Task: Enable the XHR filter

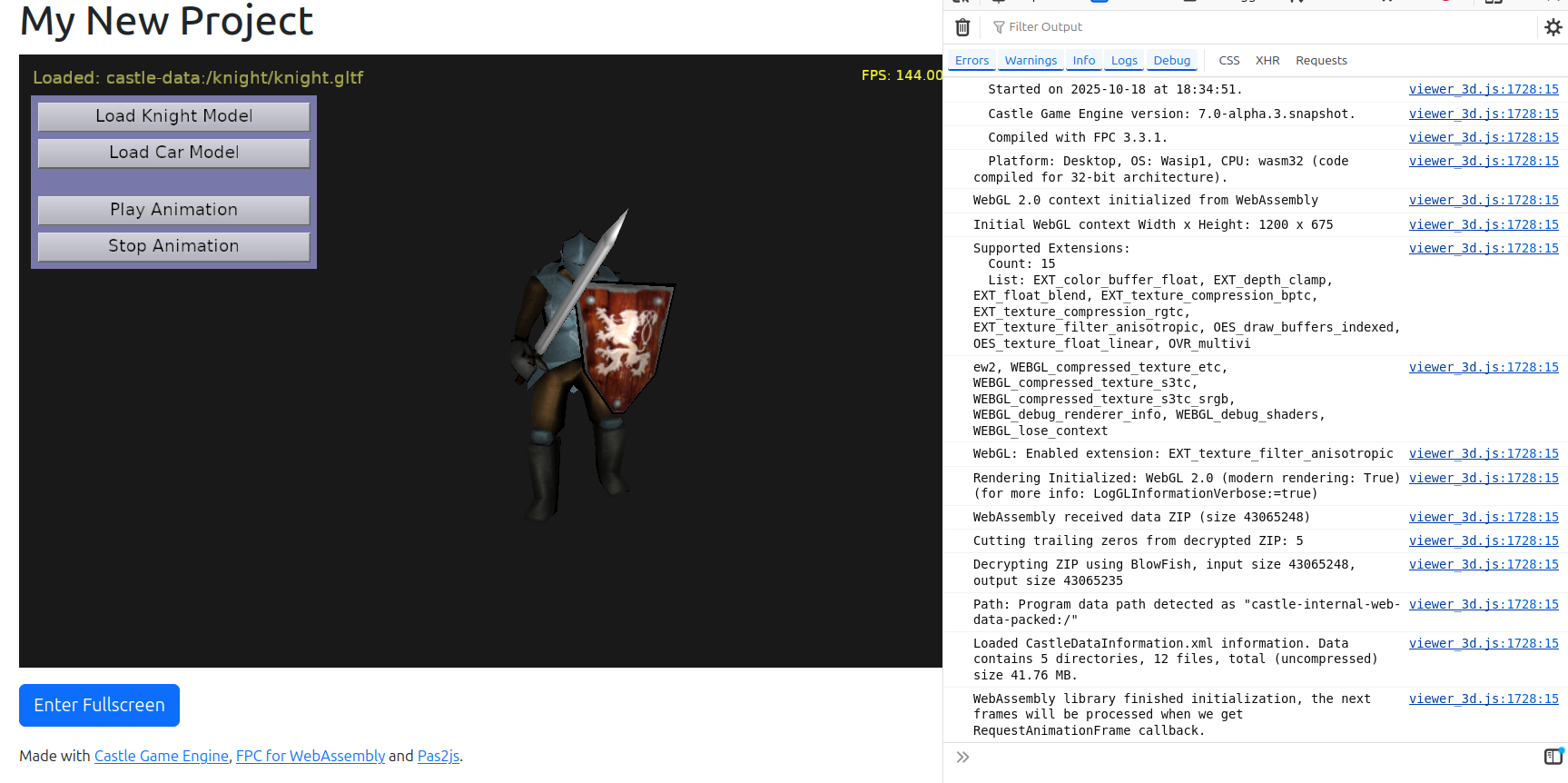Action: [1267, 61]
